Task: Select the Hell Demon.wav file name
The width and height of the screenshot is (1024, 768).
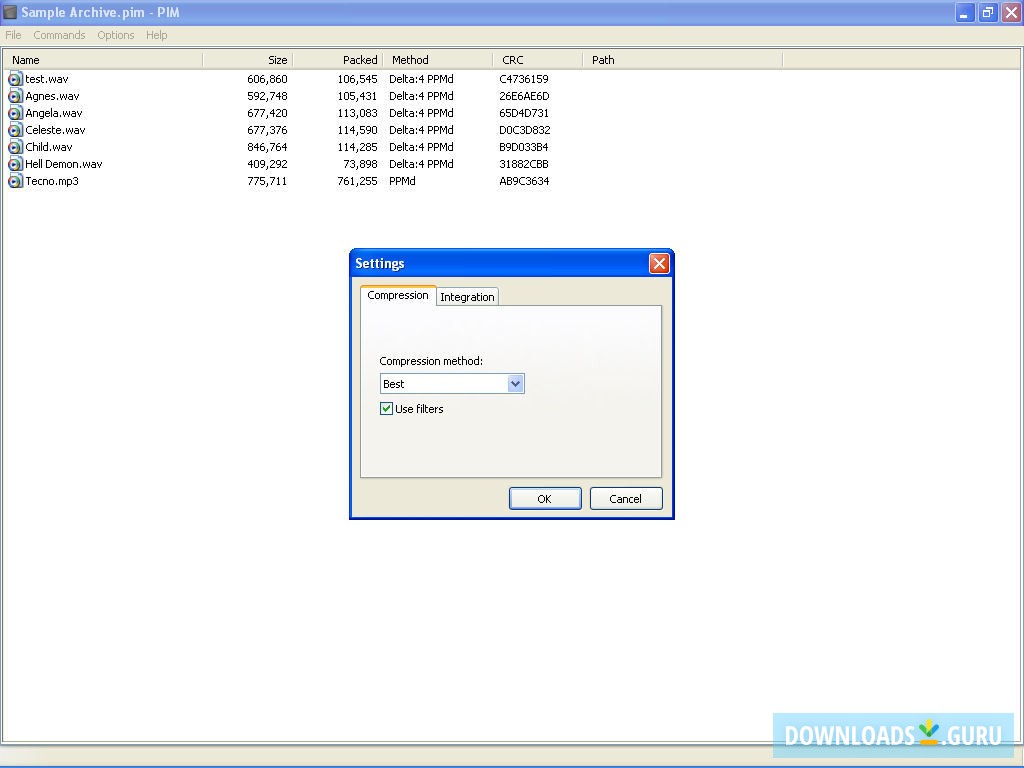Action: coord(64,164)
